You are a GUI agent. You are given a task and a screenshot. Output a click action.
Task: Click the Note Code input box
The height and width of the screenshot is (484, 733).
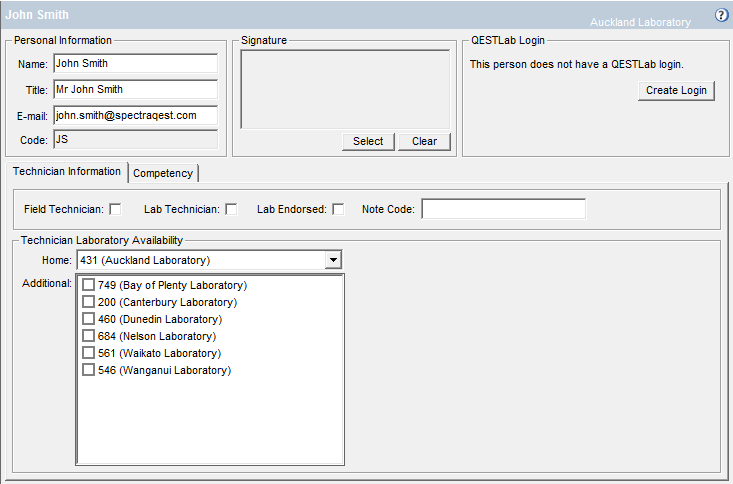click(503, 209)
